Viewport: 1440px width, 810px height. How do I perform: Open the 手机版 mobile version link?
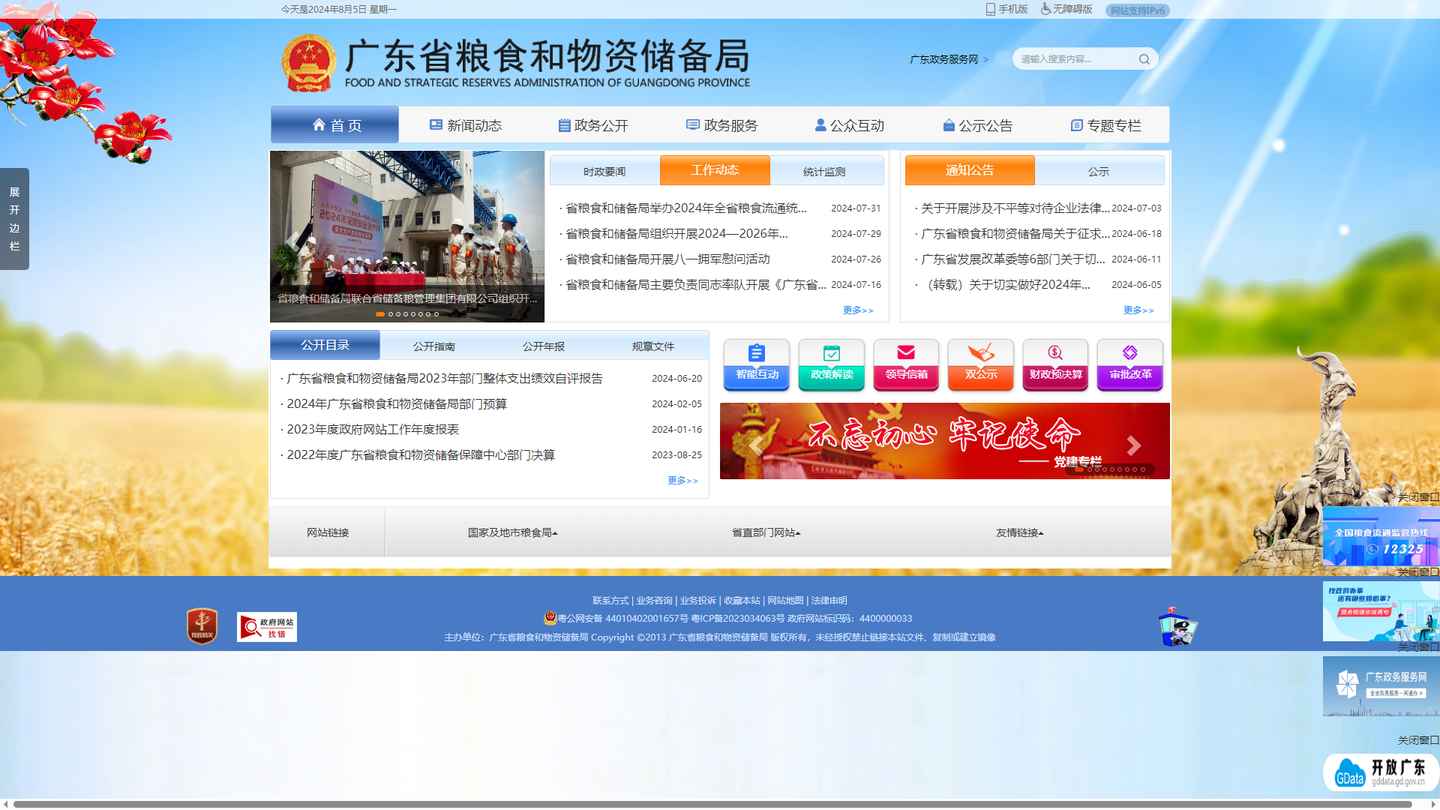[1007, 9]
